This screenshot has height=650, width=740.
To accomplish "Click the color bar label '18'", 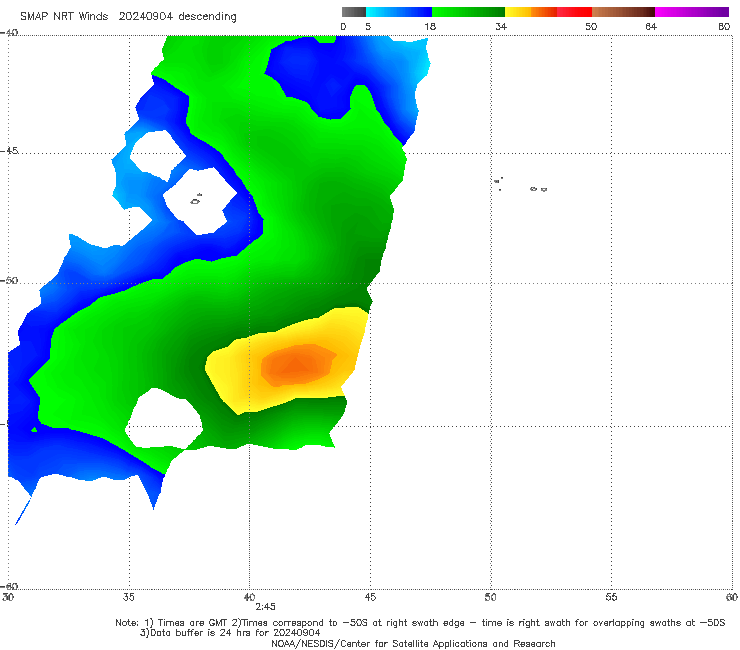I will pyautogui.click(x=430, y=27).
